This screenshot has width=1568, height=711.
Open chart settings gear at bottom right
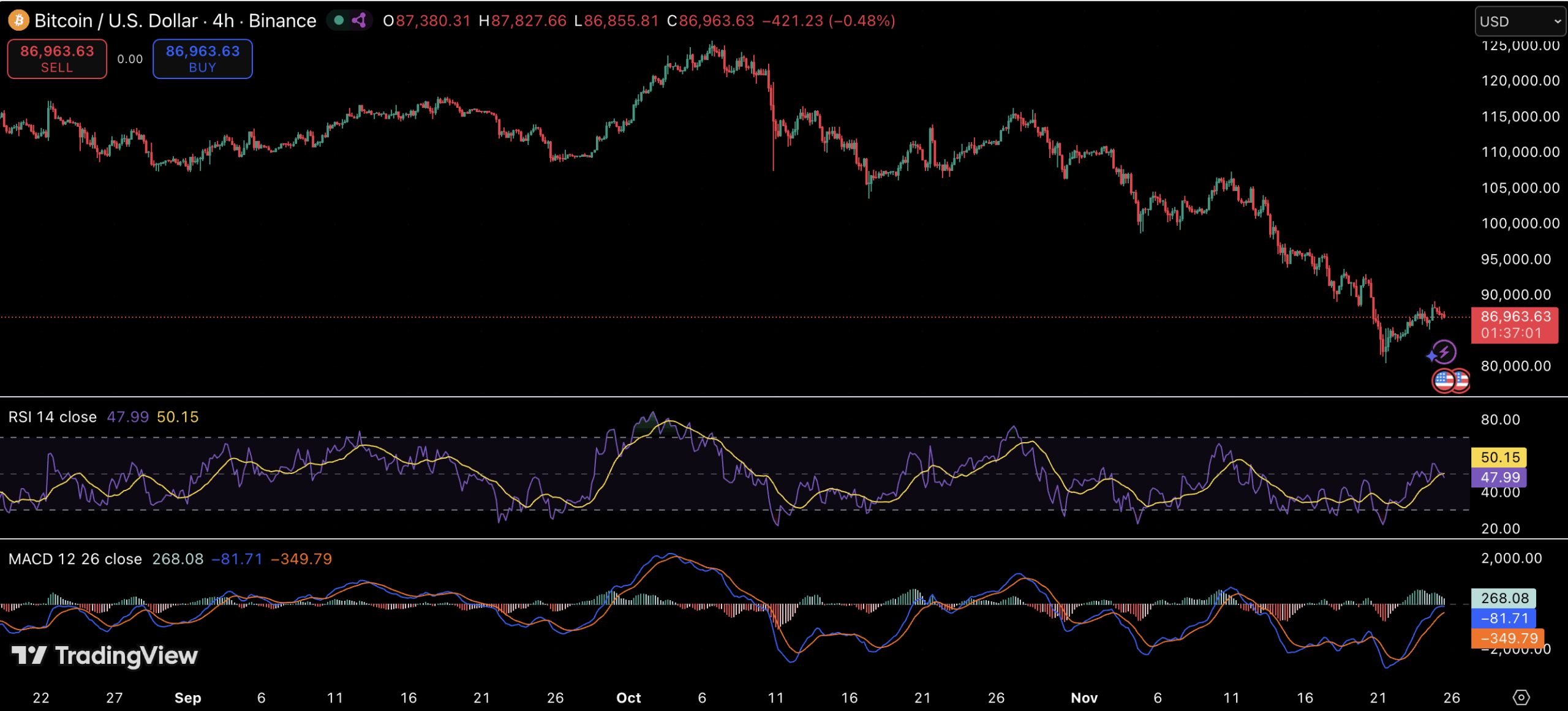click(1521, 697)
